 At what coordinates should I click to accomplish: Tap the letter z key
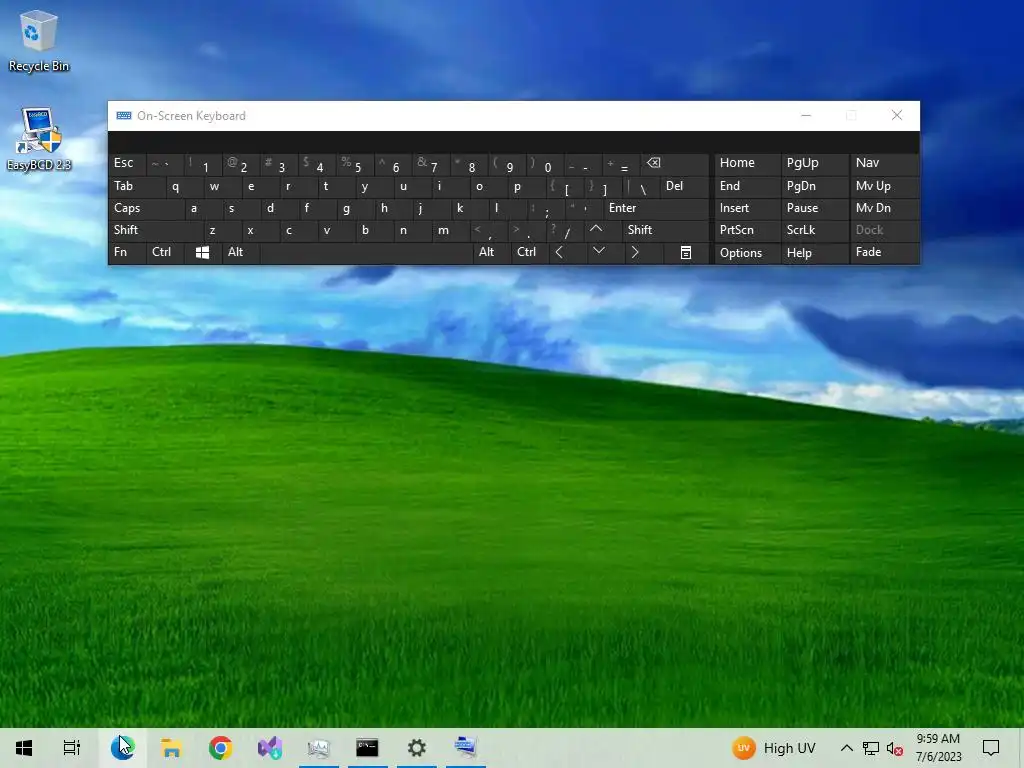221,230
